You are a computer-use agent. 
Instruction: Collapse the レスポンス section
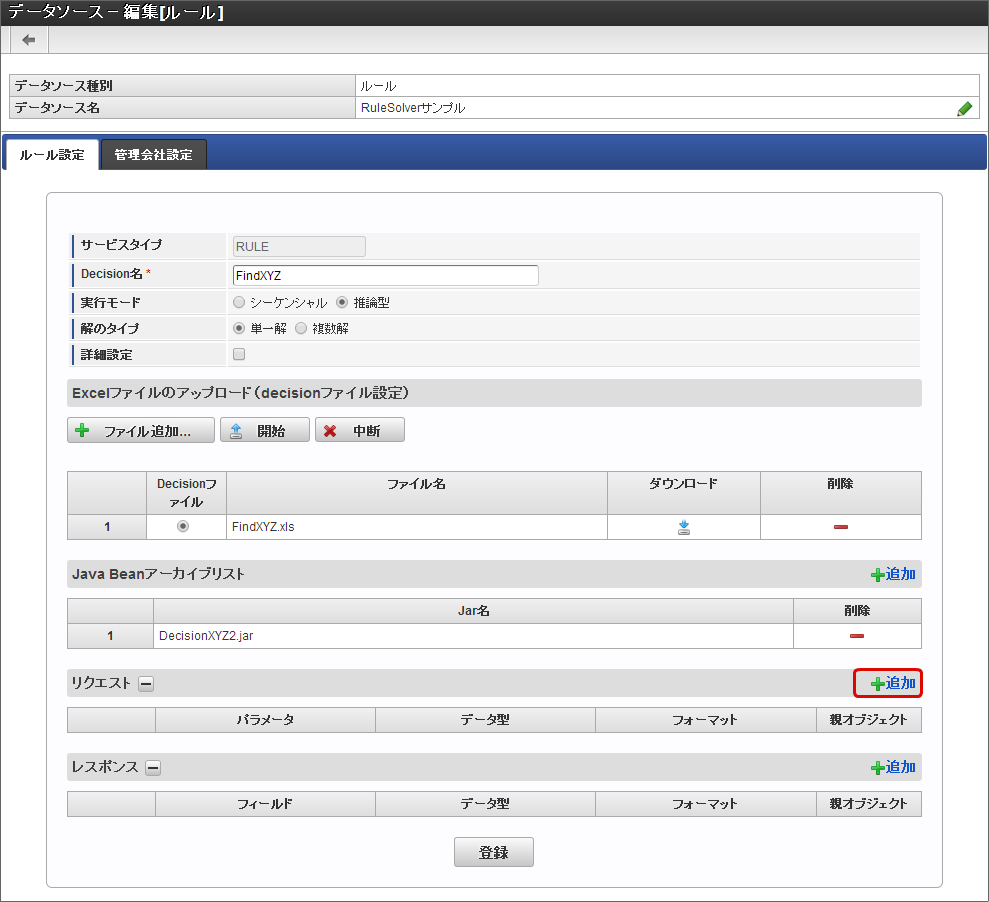pos(153,768)
